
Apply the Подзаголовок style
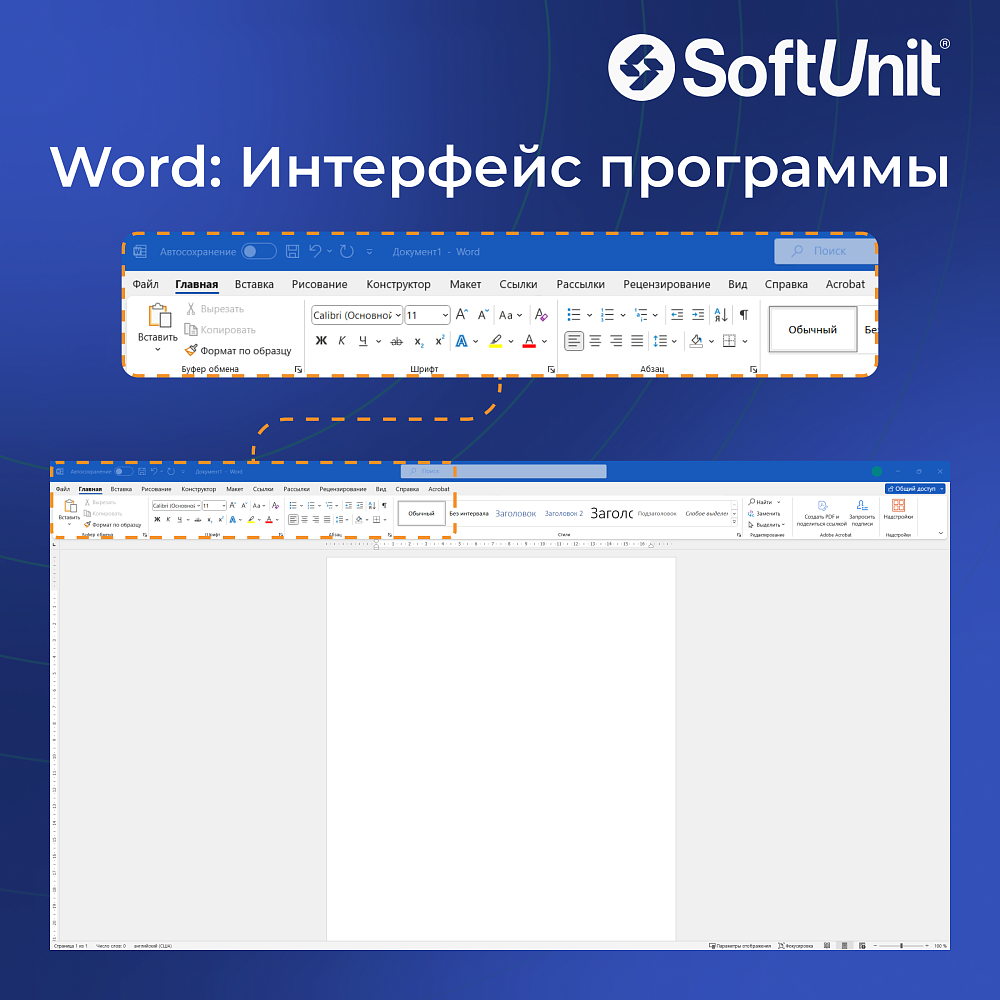click(x=657, y=513)
